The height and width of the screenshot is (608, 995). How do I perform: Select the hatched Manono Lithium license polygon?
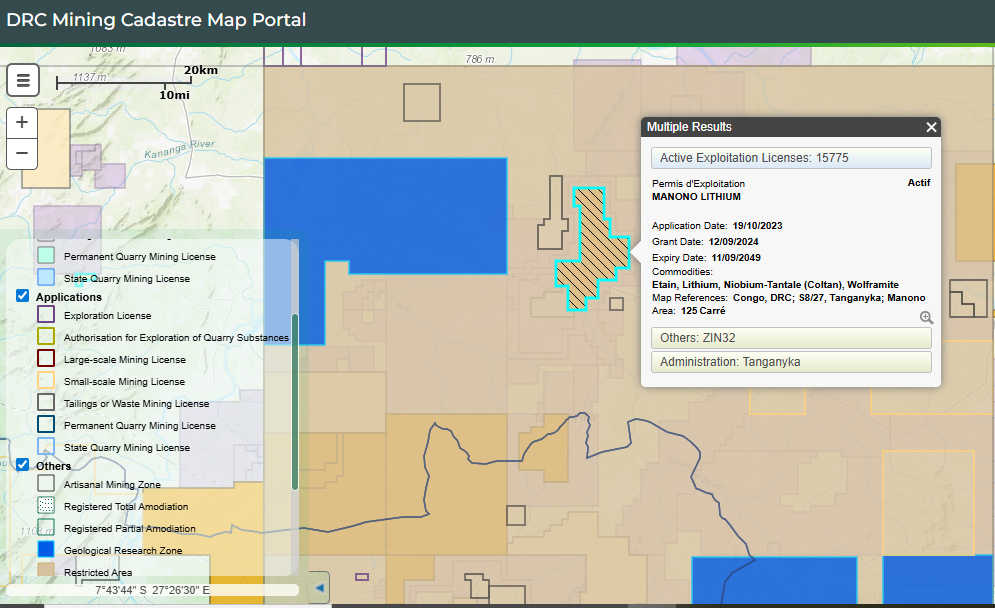click(592, 248)
